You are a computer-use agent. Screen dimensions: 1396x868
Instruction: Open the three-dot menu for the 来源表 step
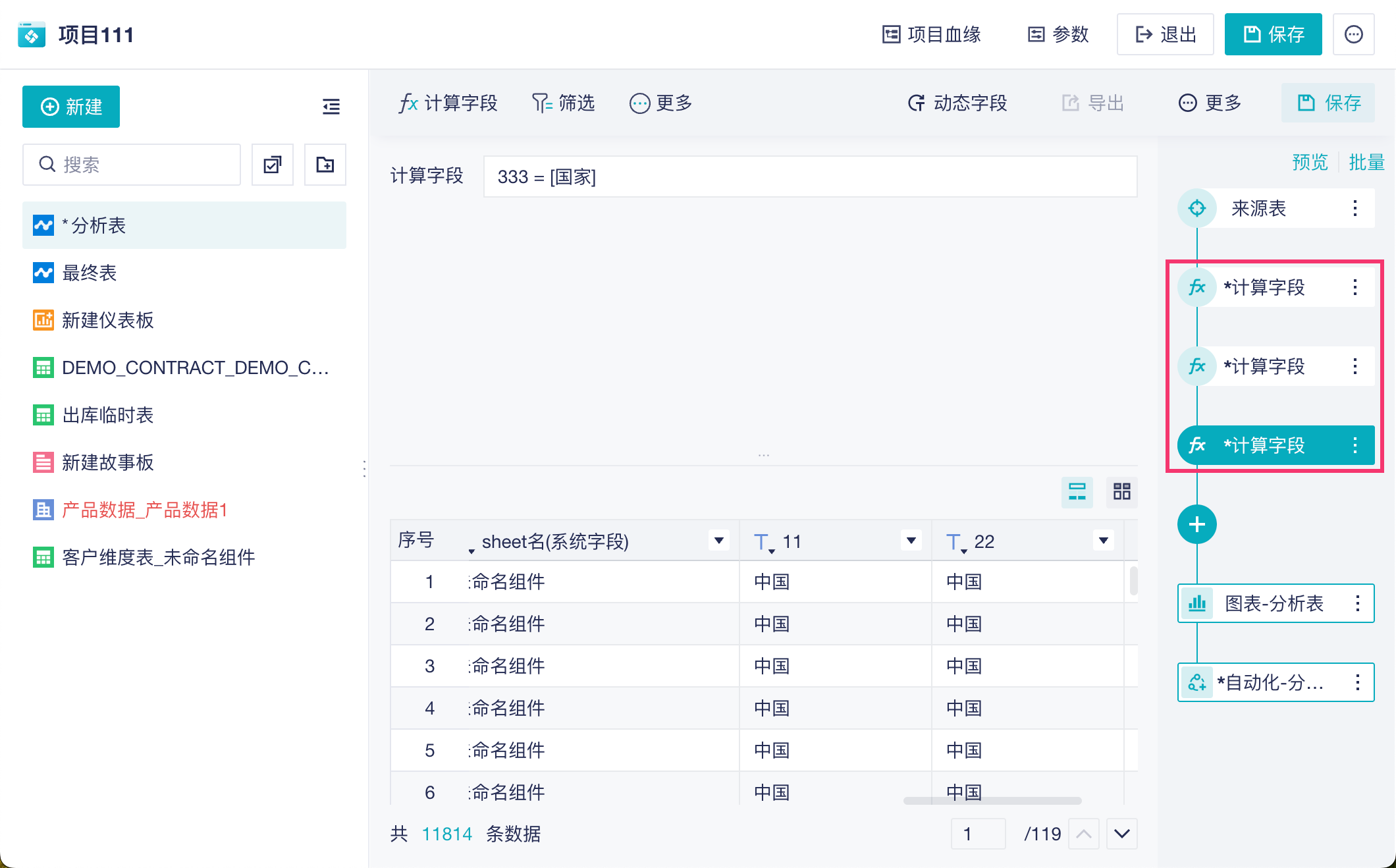[x=1355, y=208]
